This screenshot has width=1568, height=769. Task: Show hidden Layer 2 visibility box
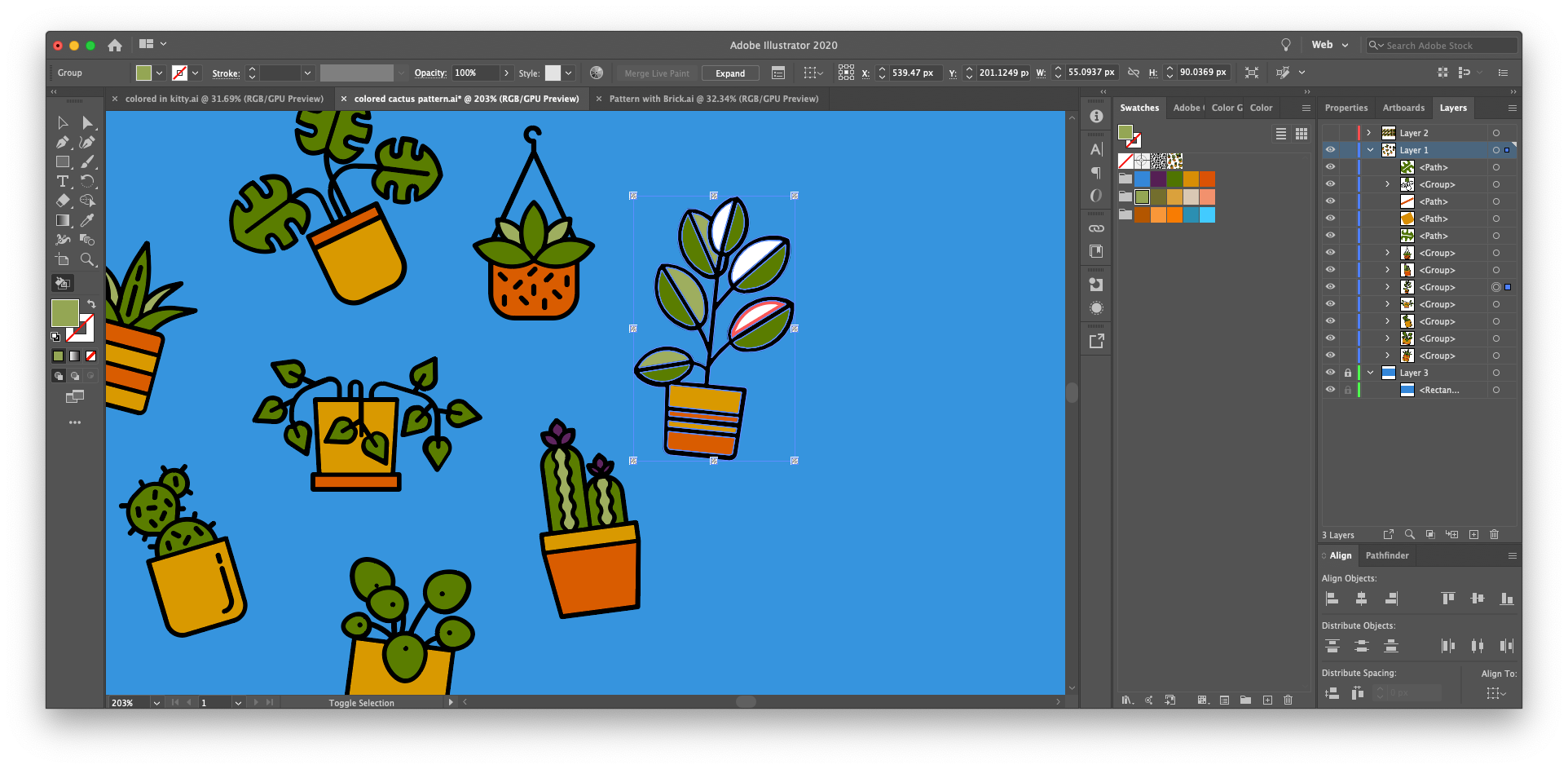pos(1330,133)
